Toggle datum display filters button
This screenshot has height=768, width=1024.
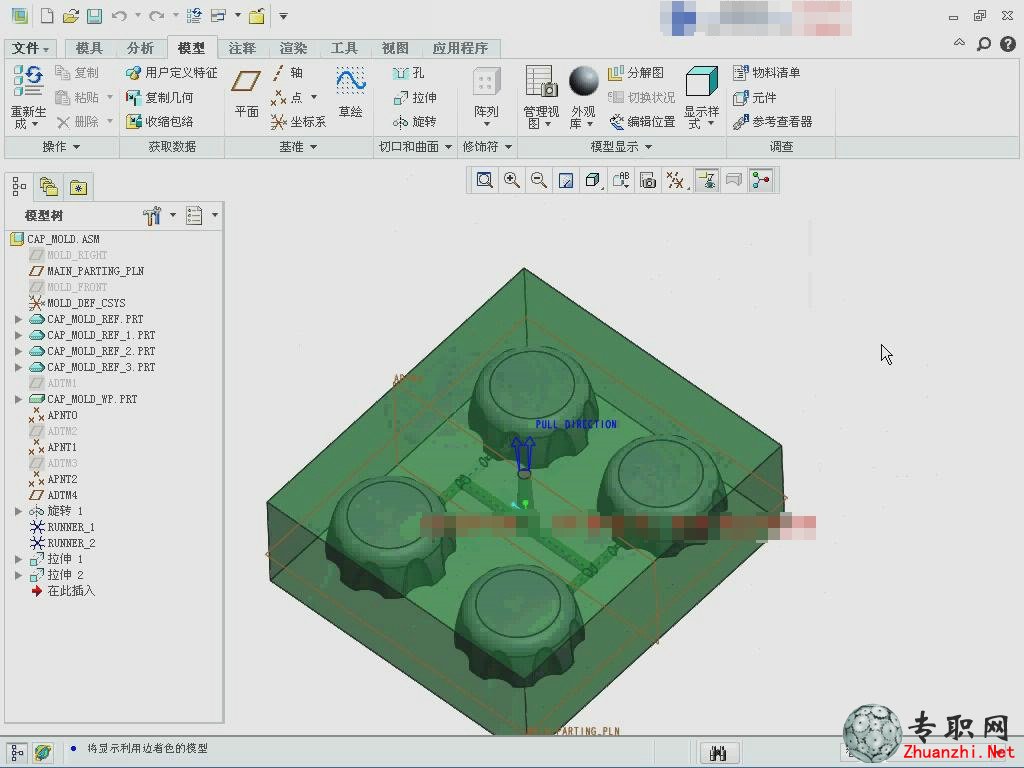click(x=675, y=180)
